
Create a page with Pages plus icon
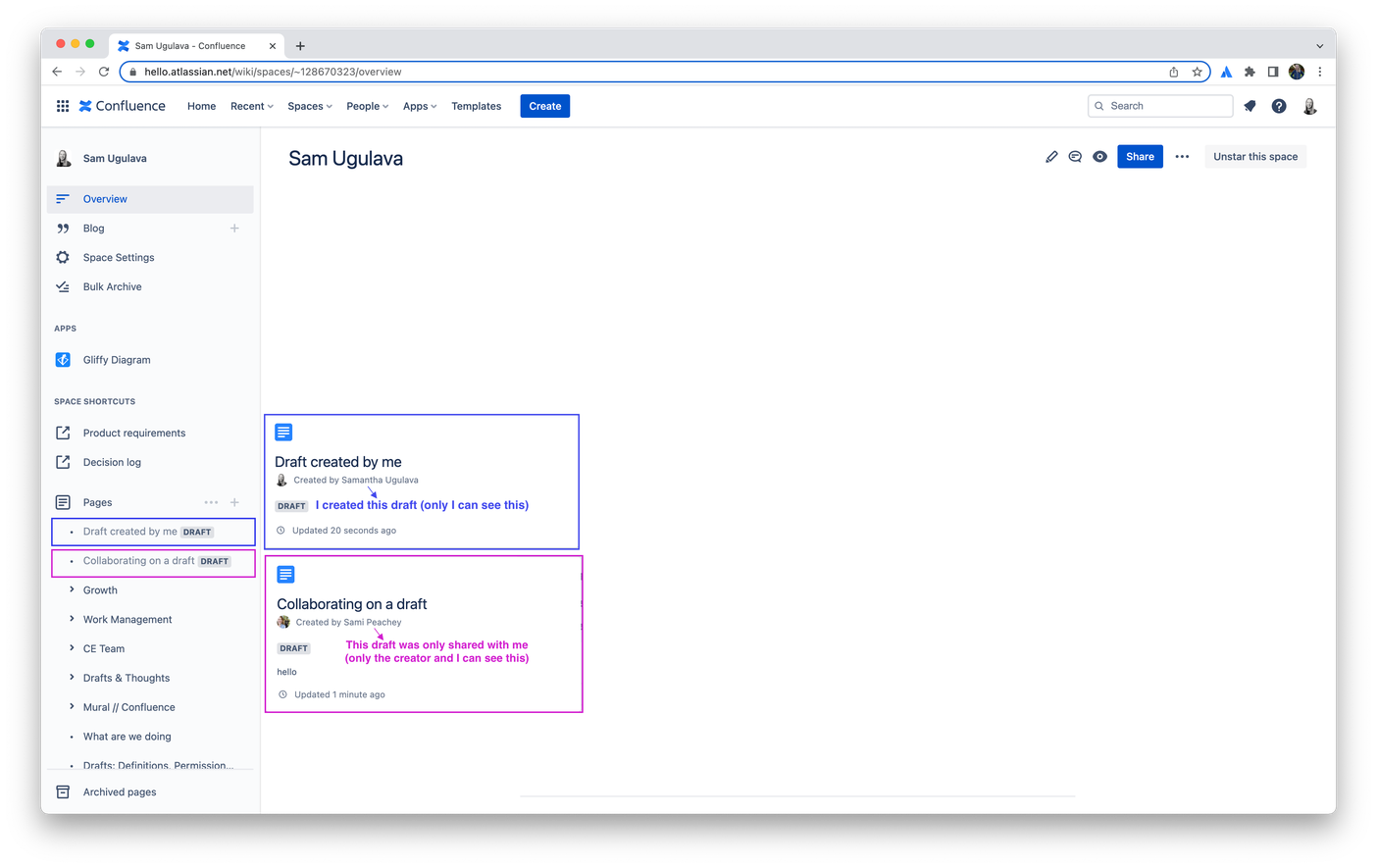(x=234, y=502)
